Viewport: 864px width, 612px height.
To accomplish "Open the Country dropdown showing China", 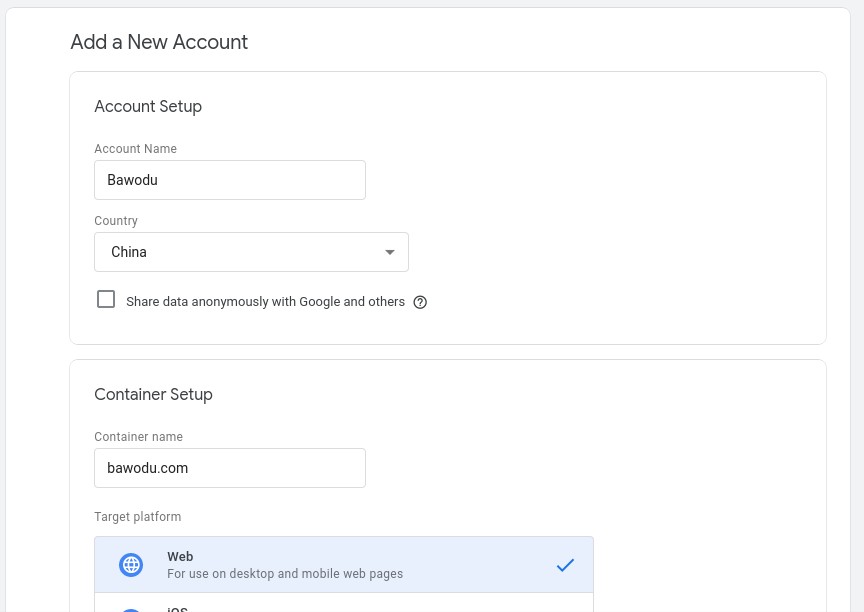I will 251,252.
